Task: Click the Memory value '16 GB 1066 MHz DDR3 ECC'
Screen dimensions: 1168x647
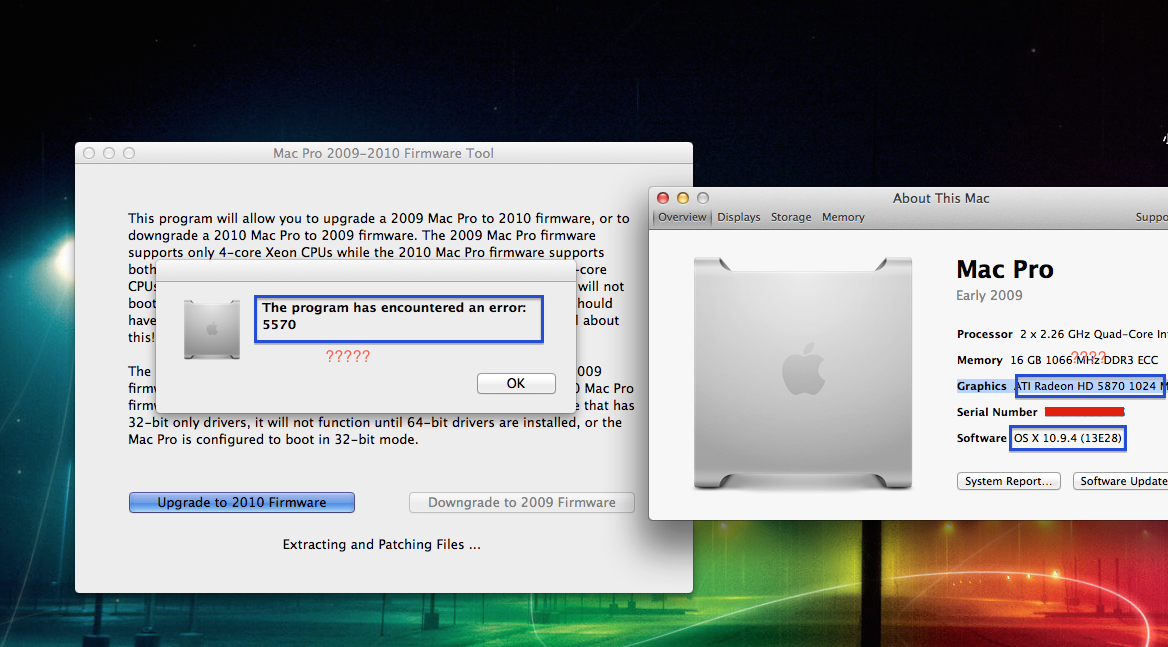Action: pos(1084,360)
